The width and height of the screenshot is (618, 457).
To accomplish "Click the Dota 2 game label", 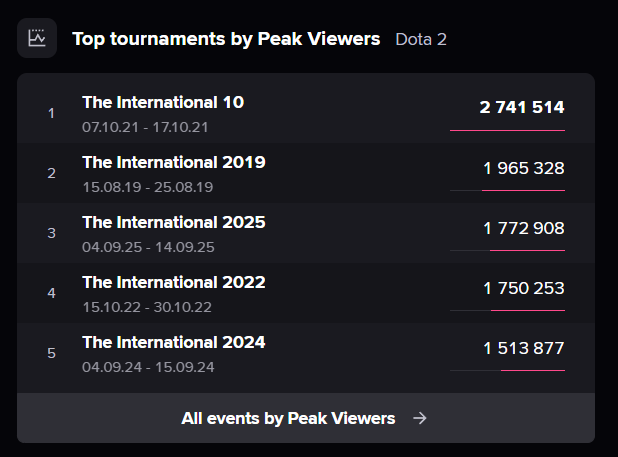I will coord(421,40).
